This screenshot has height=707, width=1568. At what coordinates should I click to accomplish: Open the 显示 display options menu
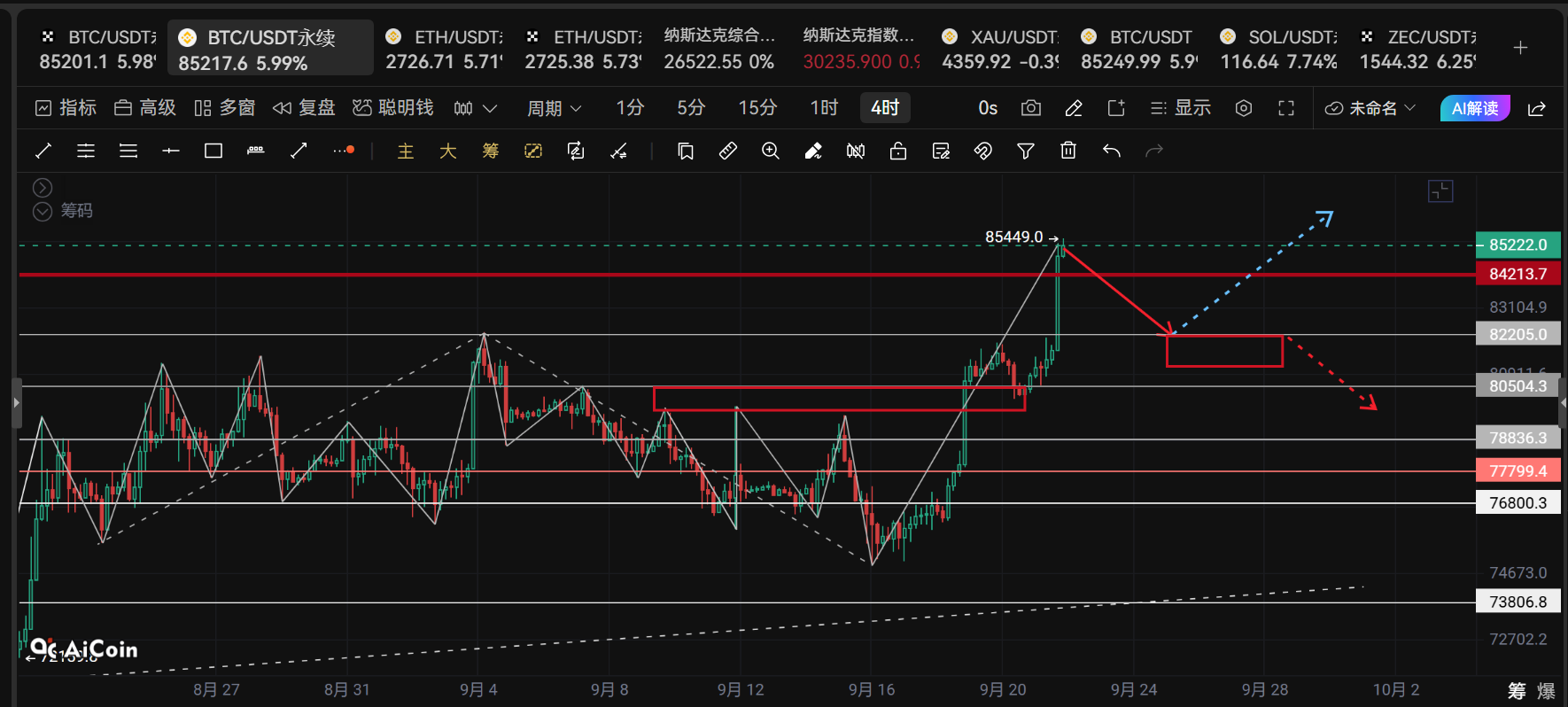point(1181,108)
